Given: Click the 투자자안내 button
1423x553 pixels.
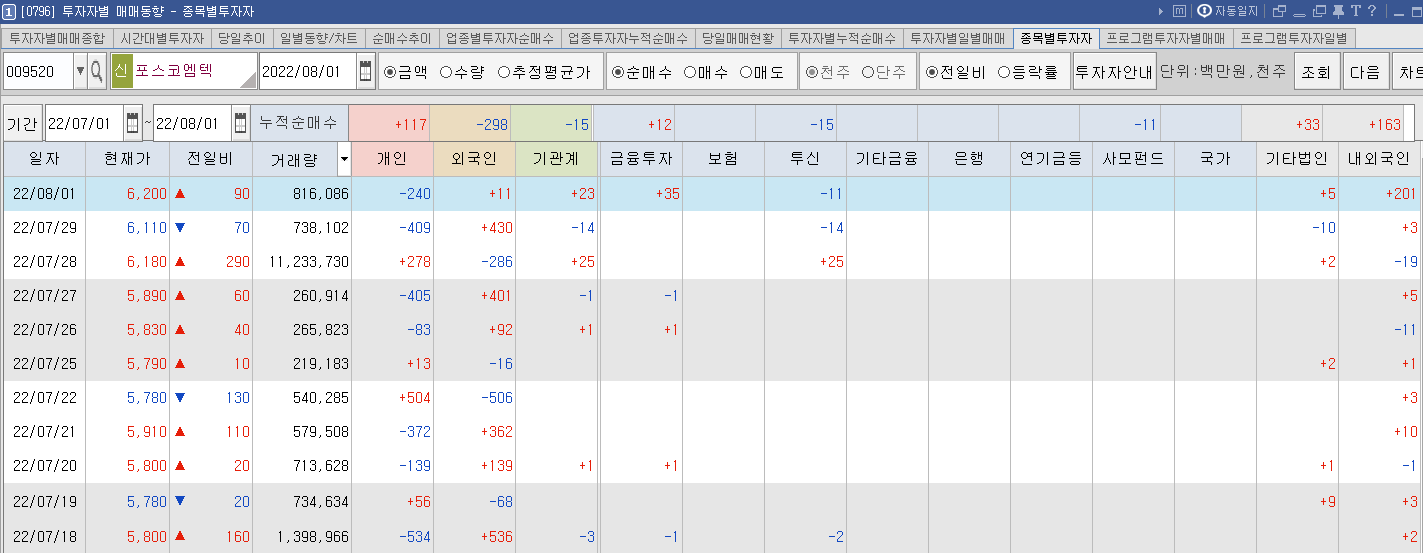Looking at the screenshot, I should click(1114, 72).
